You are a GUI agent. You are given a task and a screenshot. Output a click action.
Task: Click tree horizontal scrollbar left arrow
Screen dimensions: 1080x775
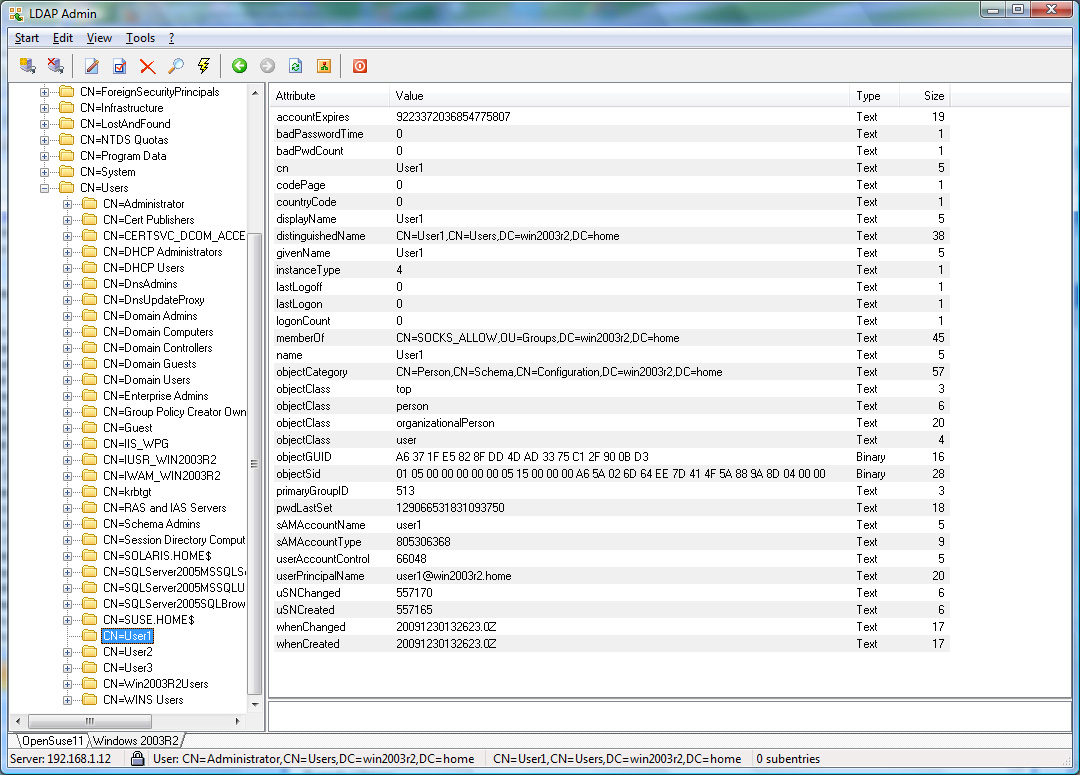pos(18,721)
